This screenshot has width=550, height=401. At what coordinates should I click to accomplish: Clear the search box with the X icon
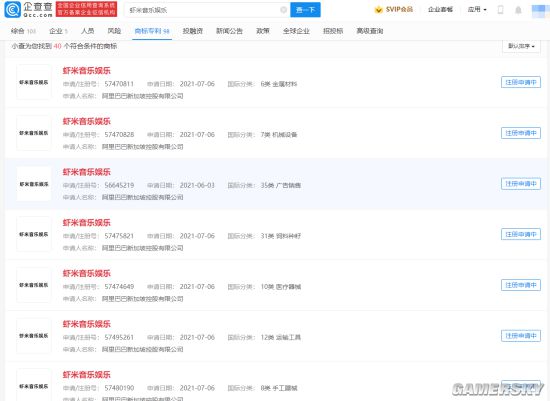click(x=283, y=10)
